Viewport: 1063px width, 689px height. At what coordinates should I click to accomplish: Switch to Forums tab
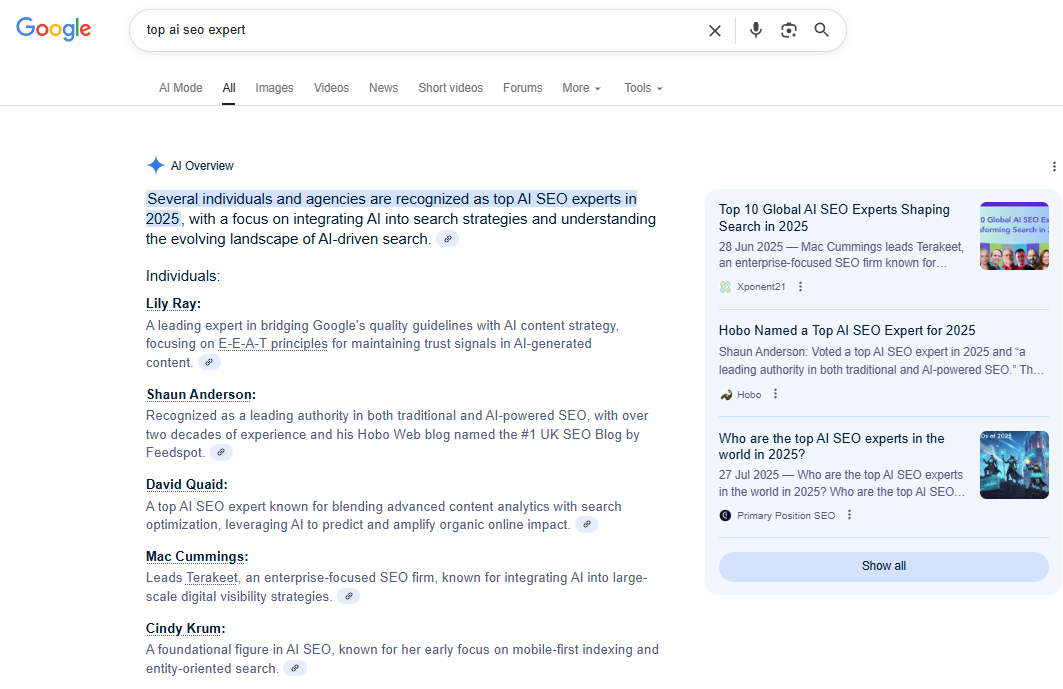(x=523, y=88)
